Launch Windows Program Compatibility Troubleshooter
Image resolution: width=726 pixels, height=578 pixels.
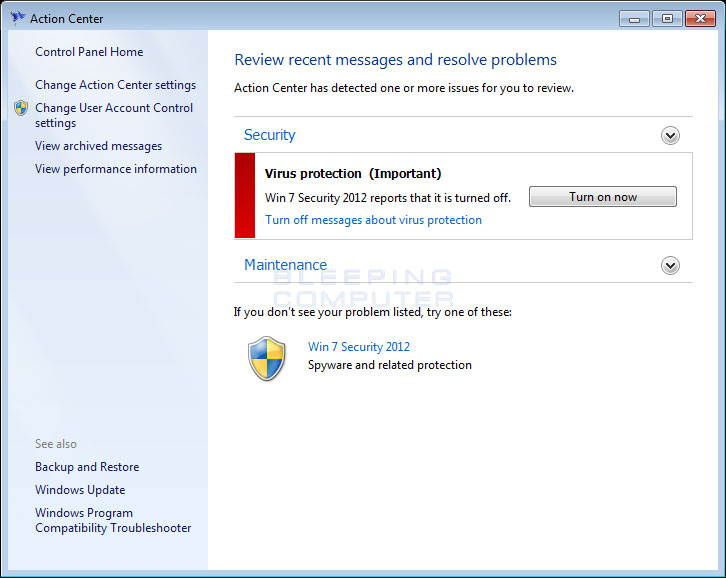(112, 520)
